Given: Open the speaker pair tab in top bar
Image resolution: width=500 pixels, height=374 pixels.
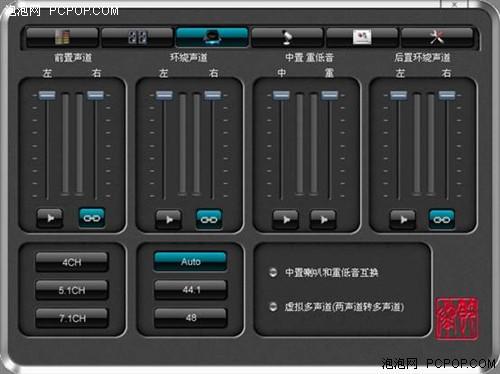Looking at the screenshot, I should [x=137, y=37].
